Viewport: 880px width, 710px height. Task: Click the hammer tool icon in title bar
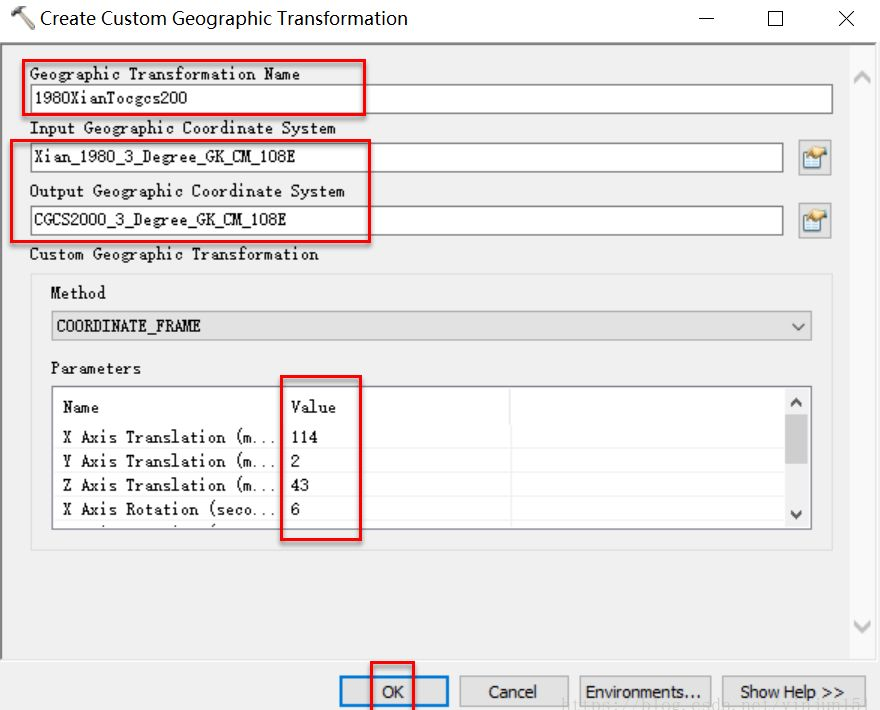pyautogui.click(x=20, y=18)
